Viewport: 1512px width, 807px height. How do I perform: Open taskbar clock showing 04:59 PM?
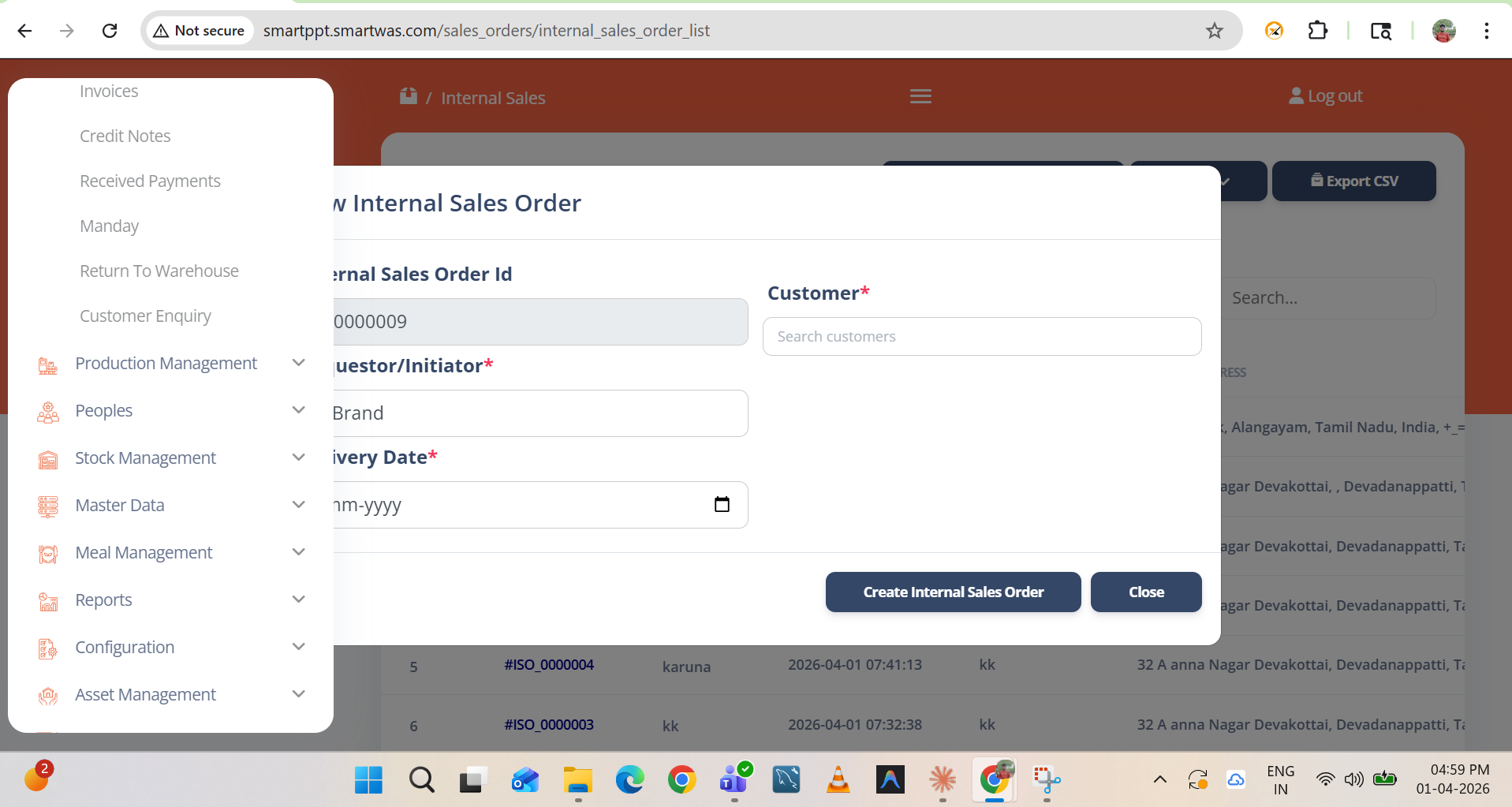[1452, 779]
